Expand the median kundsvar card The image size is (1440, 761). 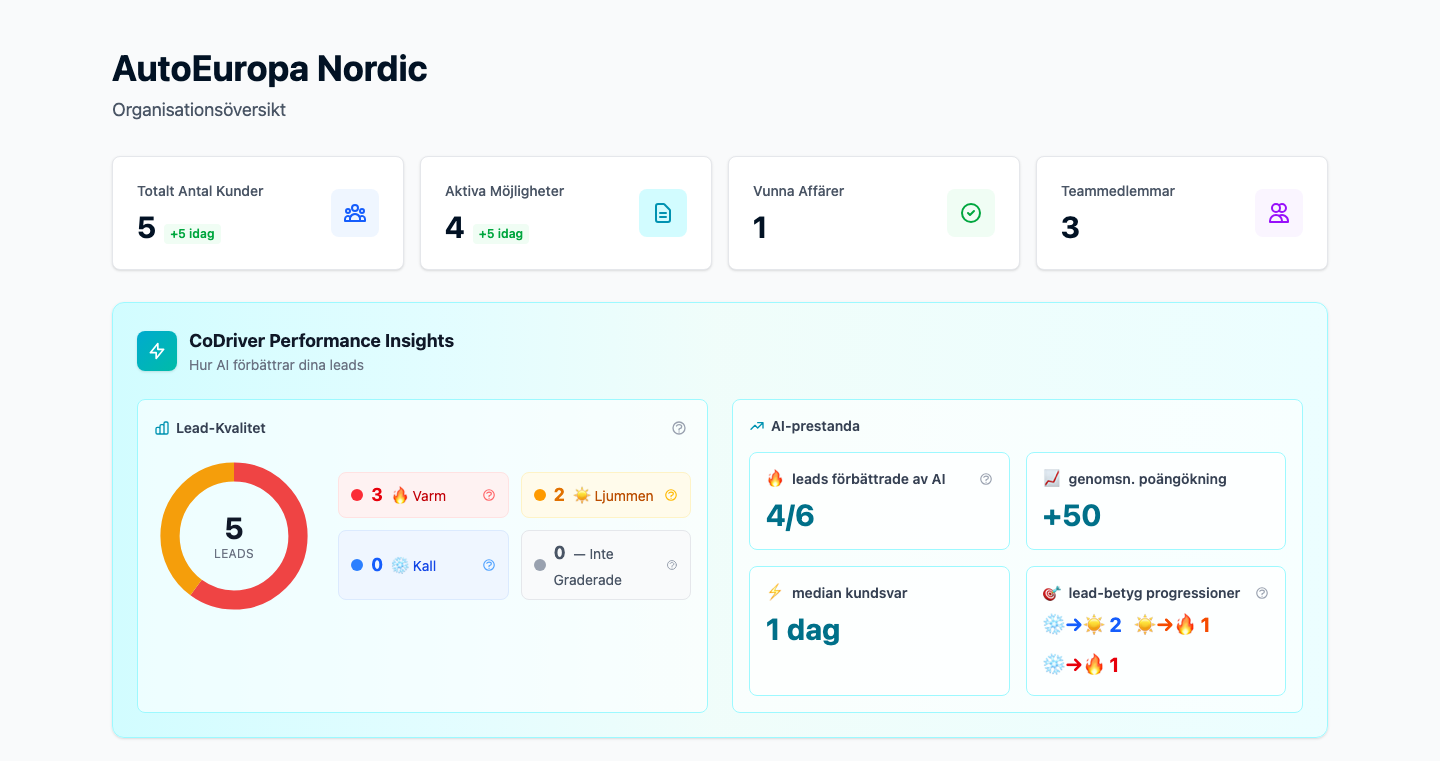coord(879,631)
